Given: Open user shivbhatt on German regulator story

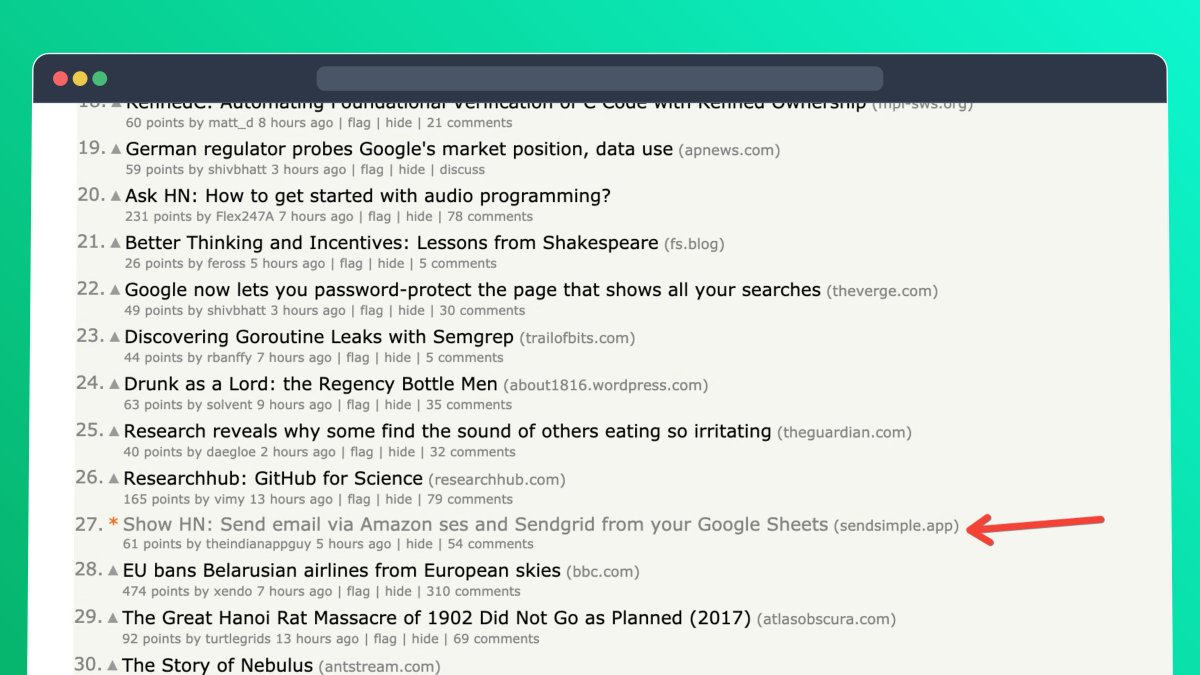Looking at the screenshot, I should point(237,169).
